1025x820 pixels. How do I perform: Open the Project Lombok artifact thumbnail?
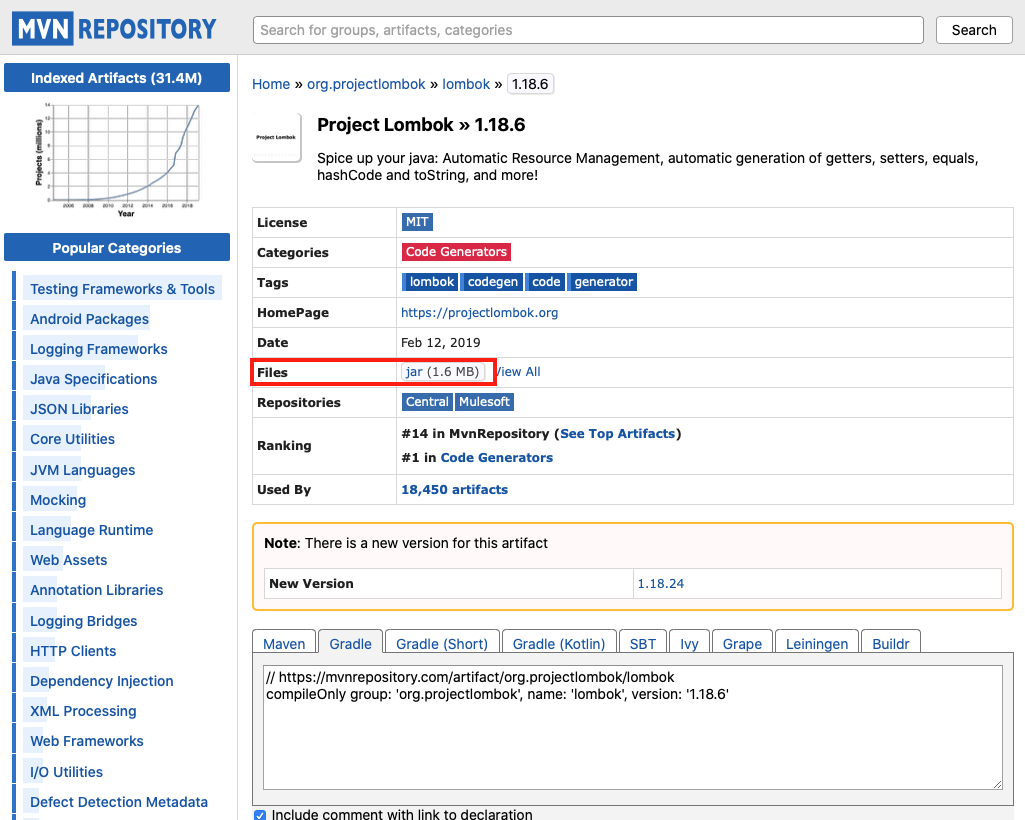[x=277, y=137]
